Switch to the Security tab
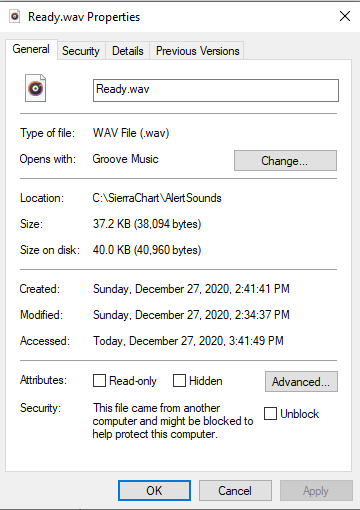This screenshot has width=360, height=510. (x=81, y=51)
